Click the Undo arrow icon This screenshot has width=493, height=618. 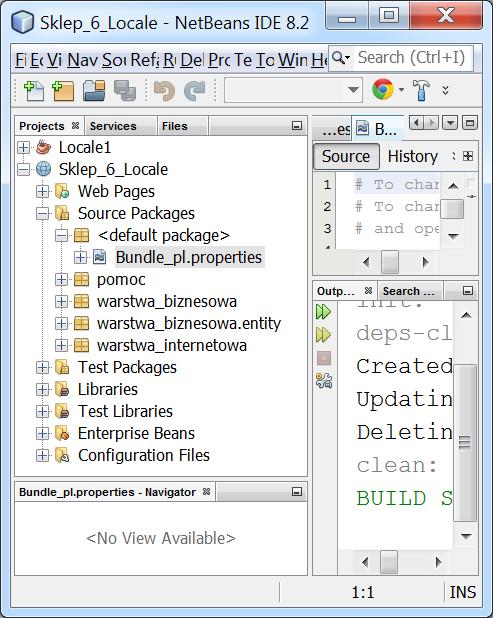point(164,91)
